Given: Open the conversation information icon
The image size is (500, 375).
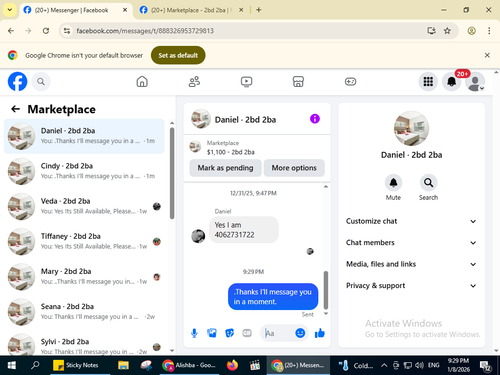Looking at the screenshot, I should 315,119.
